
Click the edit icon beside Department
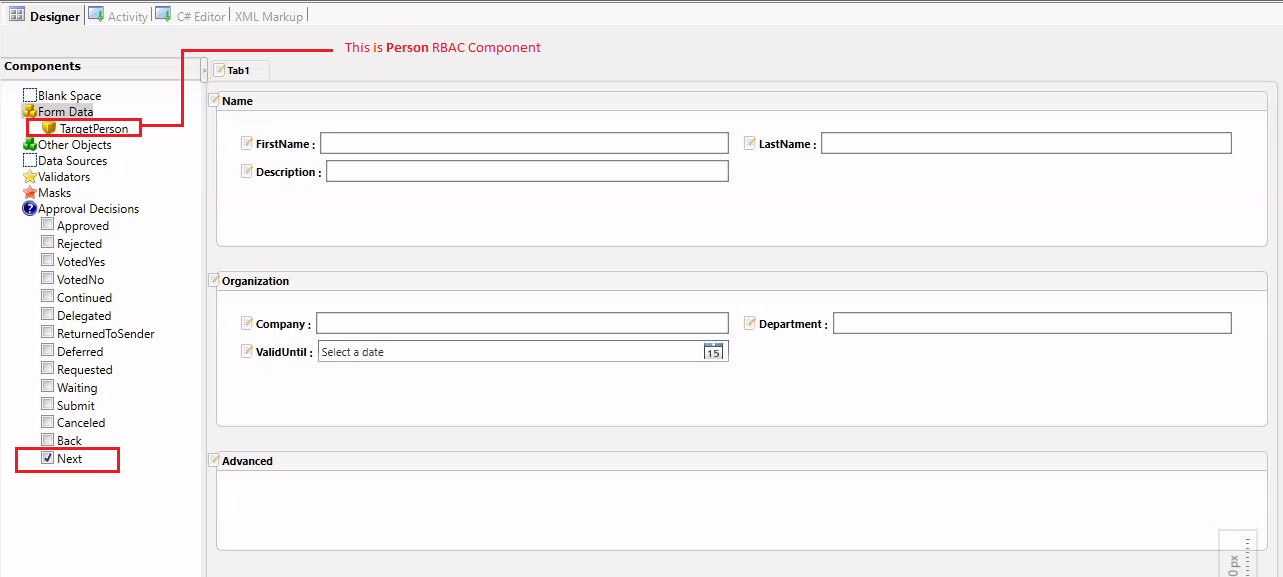[x=750, y=323]
